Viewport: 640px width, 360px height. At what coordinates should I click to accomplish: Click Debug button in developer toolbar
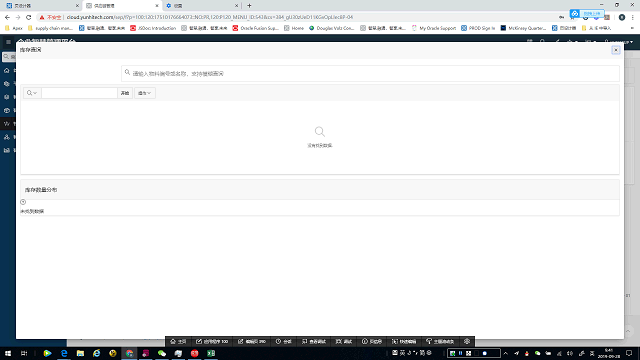click(344, 341)
